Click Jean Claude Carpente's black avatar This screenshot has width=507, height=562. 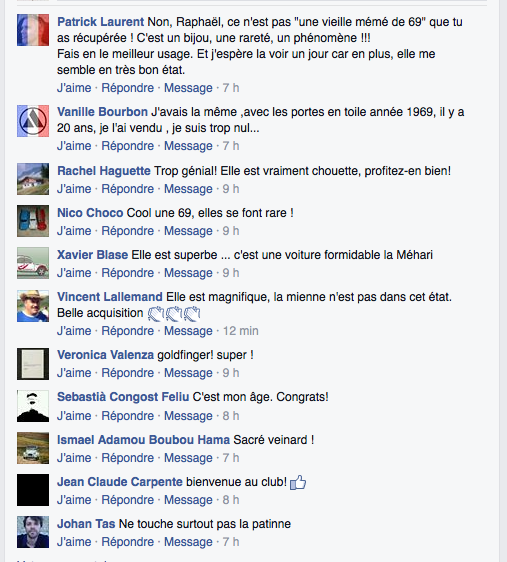pyautogui.click(x=33, y=490)
